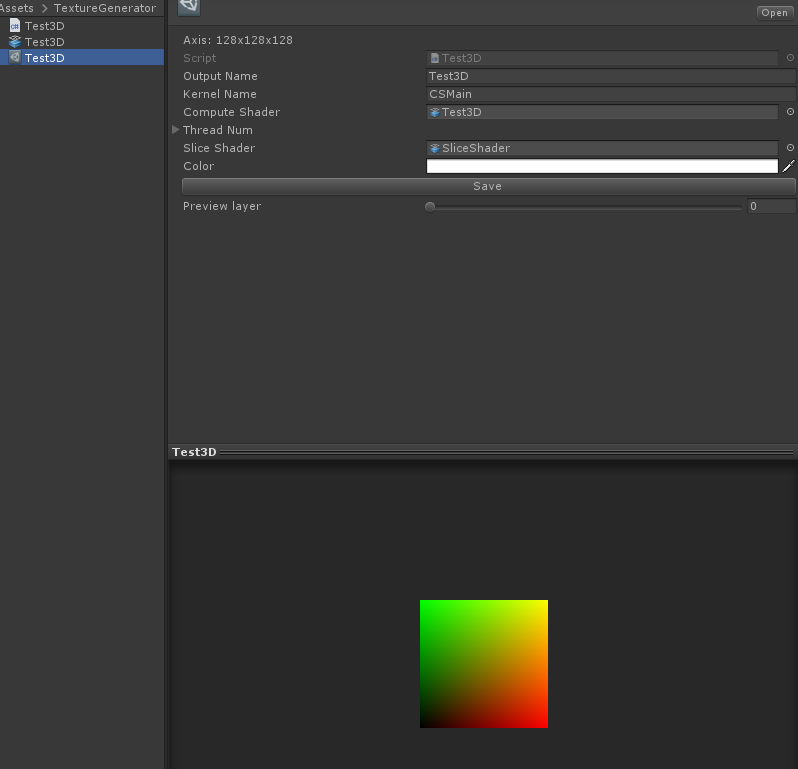Select the C# script Test3D file icon
The height and width of the screenshot is (769, 798).
point(15,25)
